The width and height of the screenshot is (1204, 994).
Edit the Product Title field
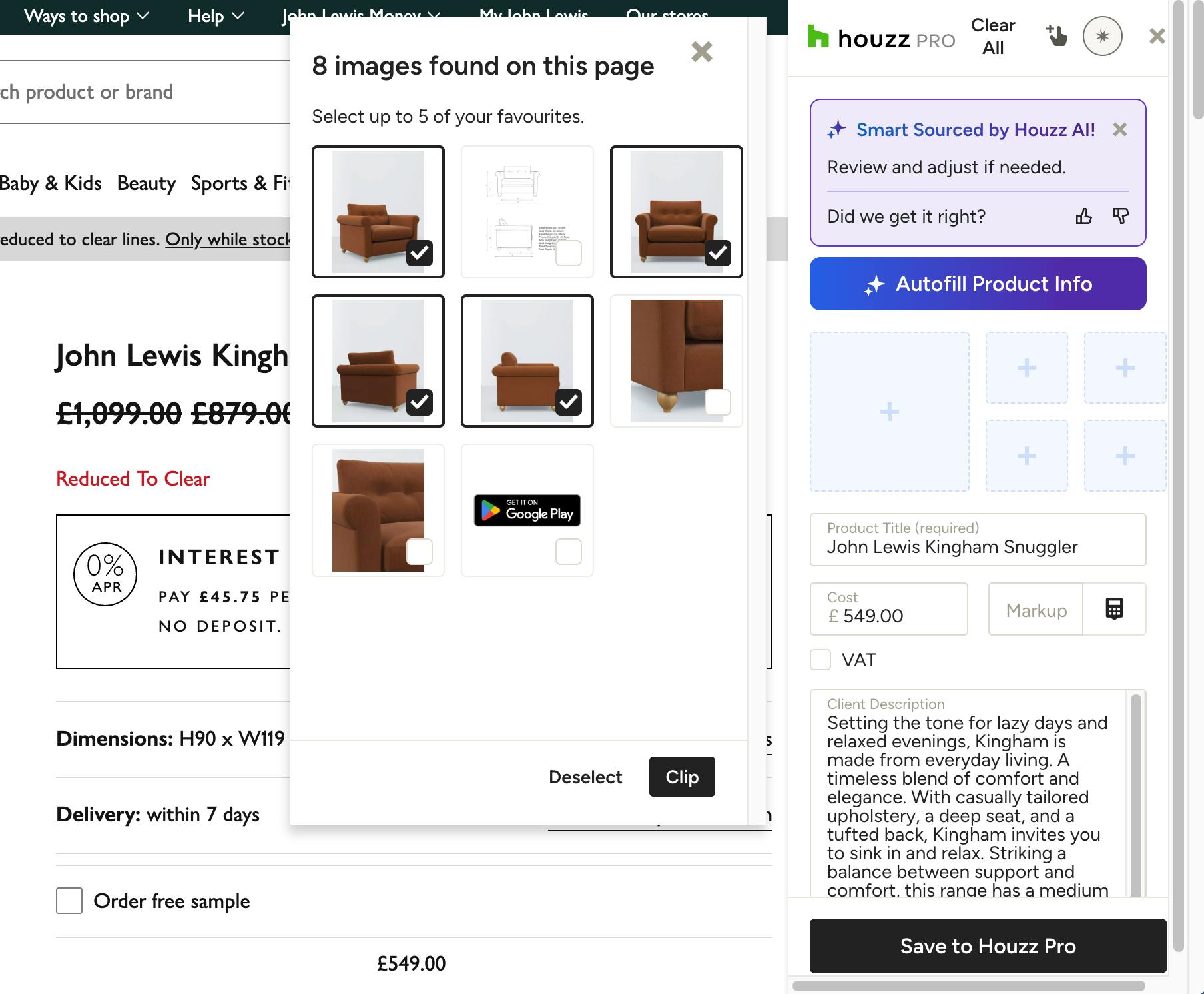(x=978, y=540)
